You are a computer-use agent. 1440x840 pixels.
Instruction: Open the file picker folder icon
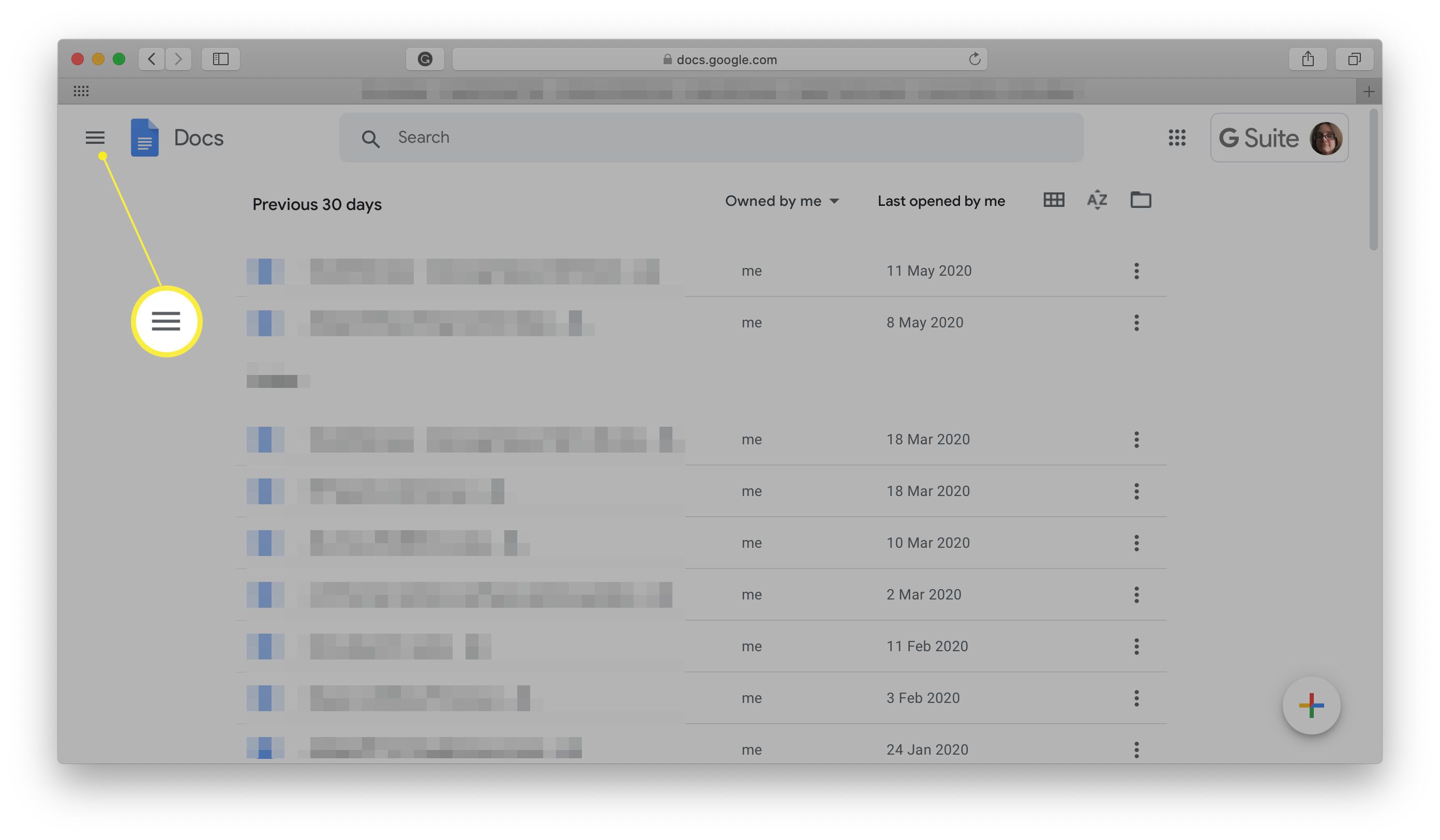[x=1141, y=200]
